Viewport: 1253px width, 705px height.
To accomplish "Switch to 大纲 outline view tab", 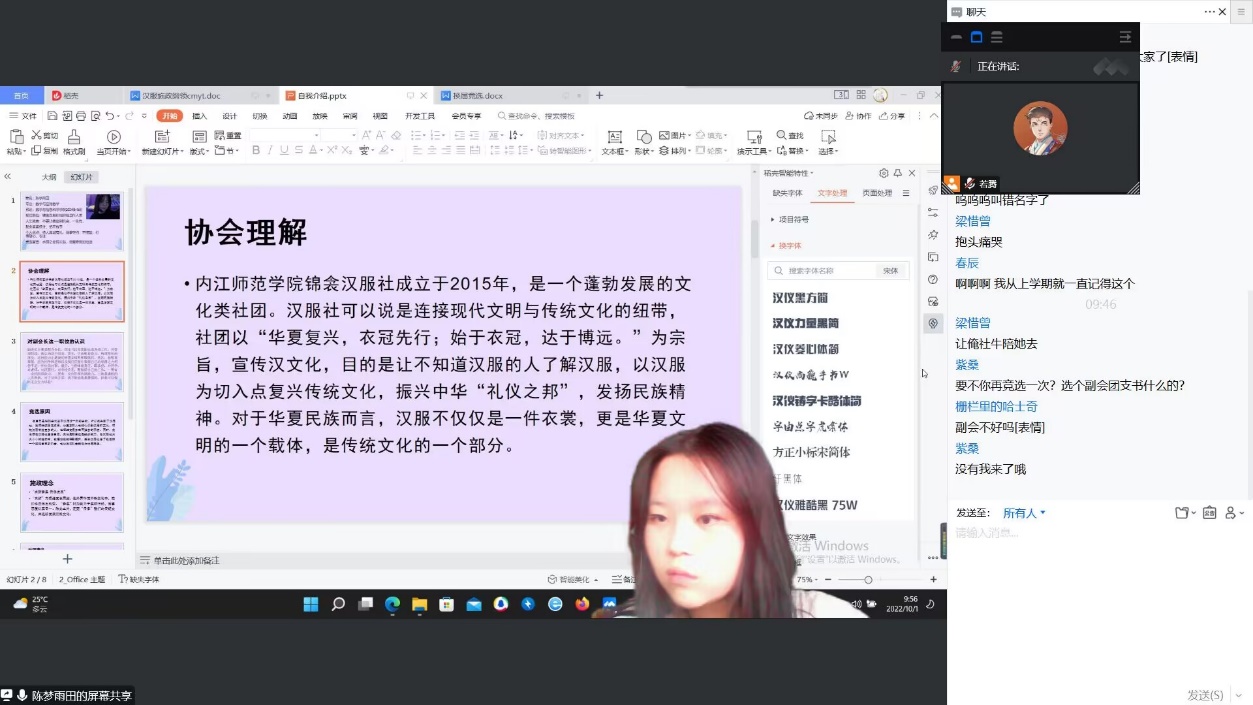I will pyautogui.click(x=49, y=177).
